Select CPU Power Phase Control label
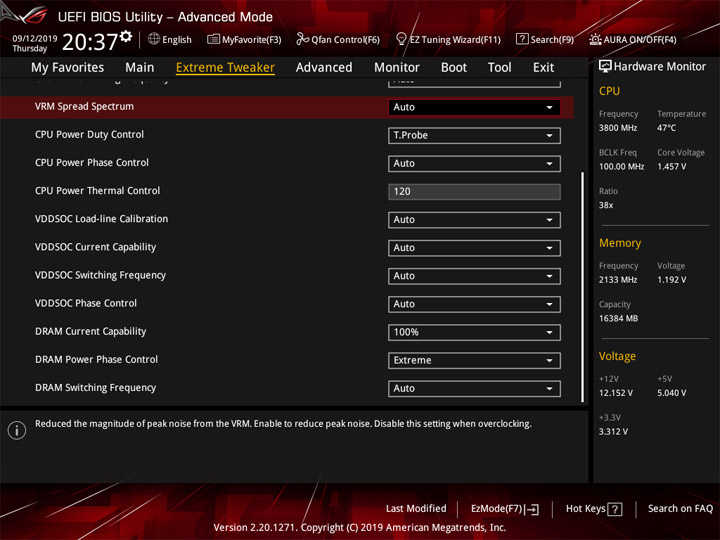The width and height of the screenshot is (720, 540). coord(92,163)
